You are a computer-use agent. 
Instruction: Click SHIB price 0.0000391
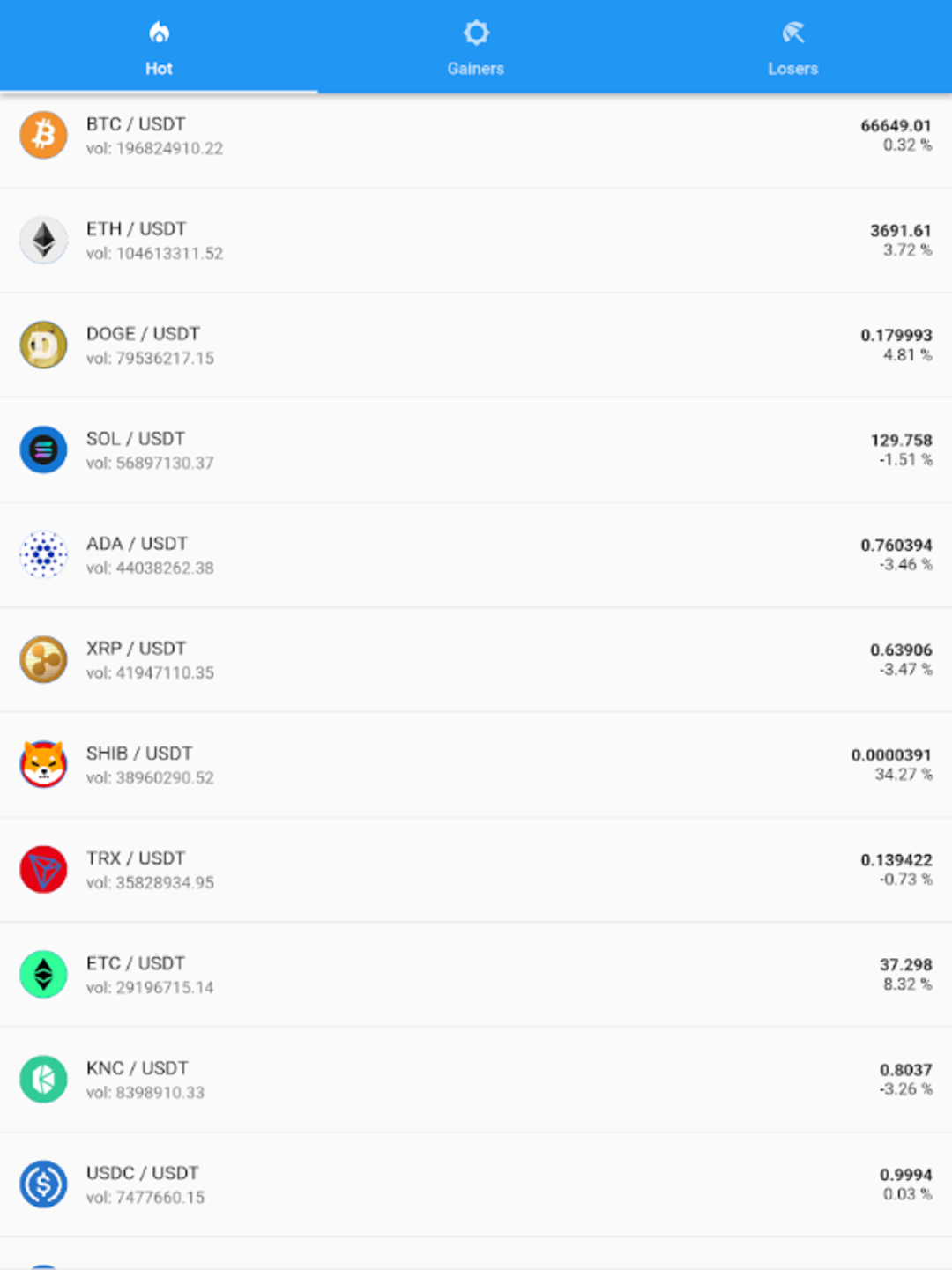(890, 755)
